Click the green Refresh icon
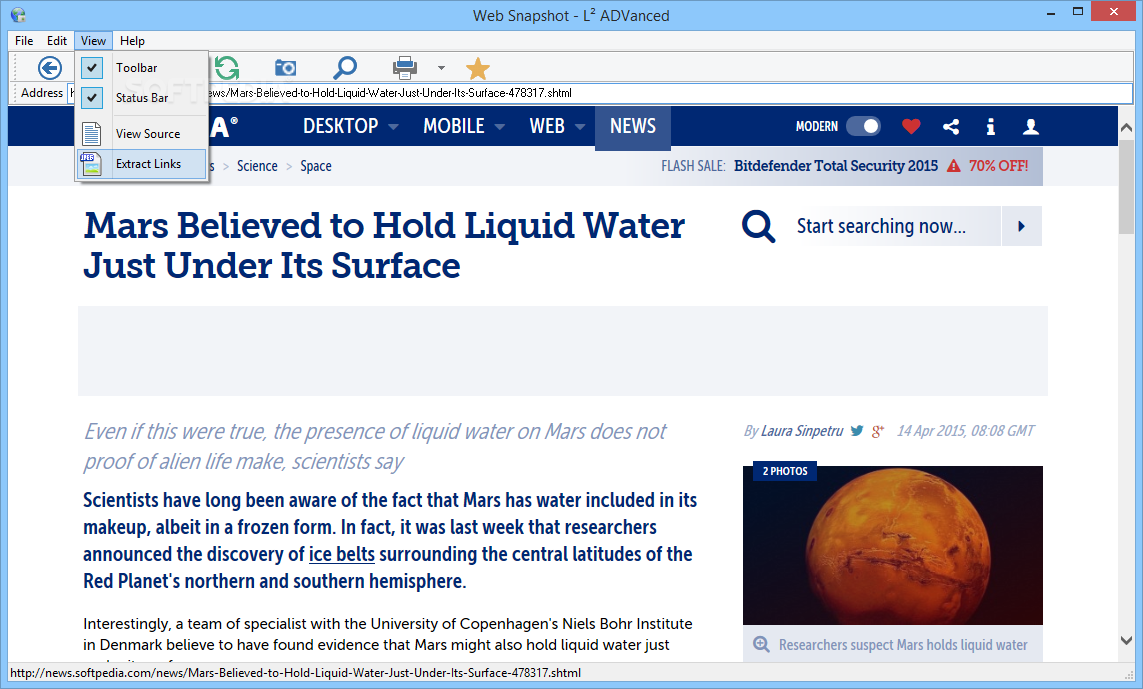 pyautogui.click(x=227, y=69)
